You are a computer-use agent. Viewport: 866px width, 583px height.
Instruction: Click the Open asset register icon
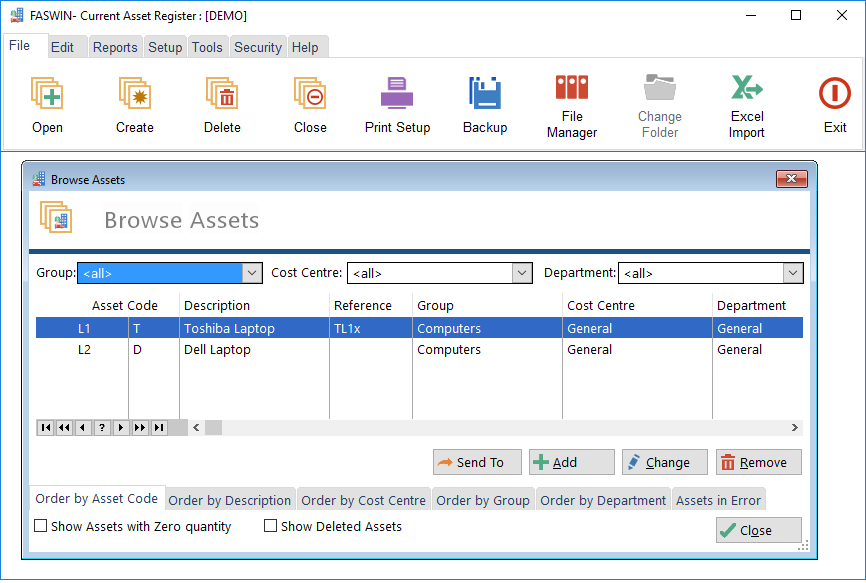tap(47, 94)
